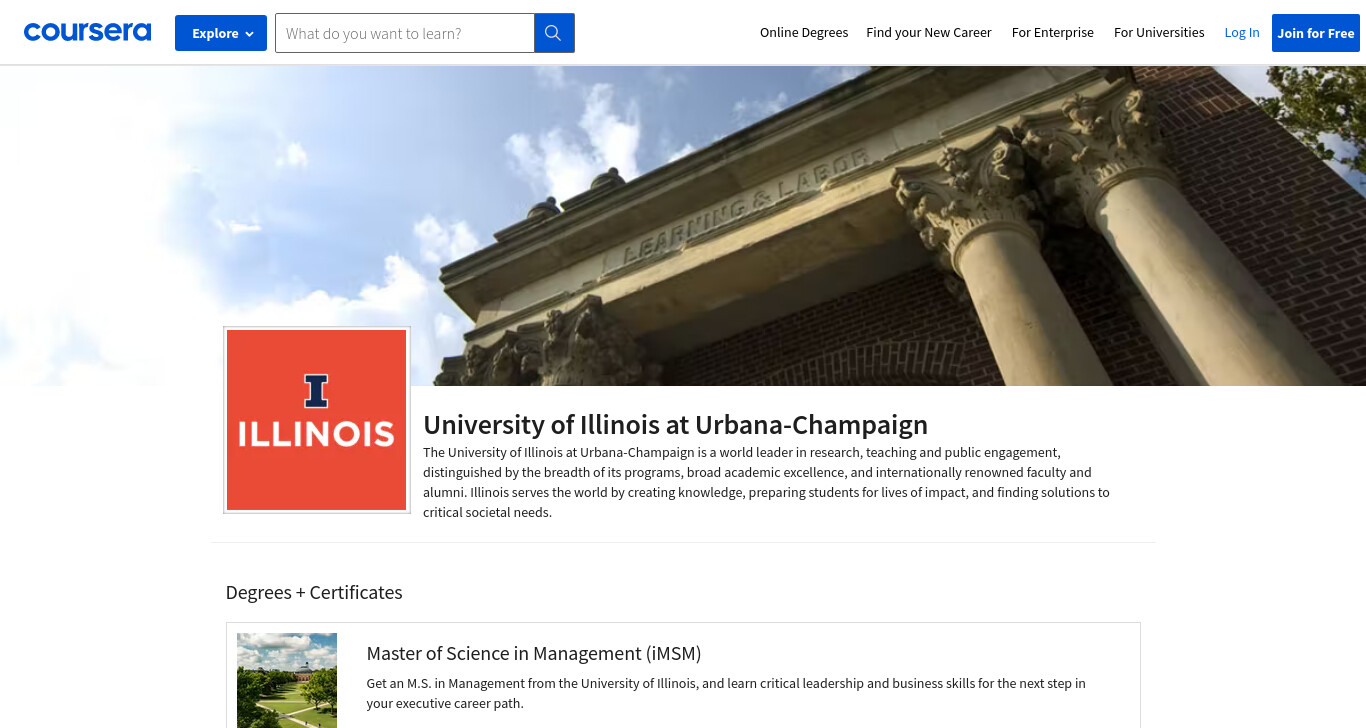Go to Find your New Career

[929, 33]
